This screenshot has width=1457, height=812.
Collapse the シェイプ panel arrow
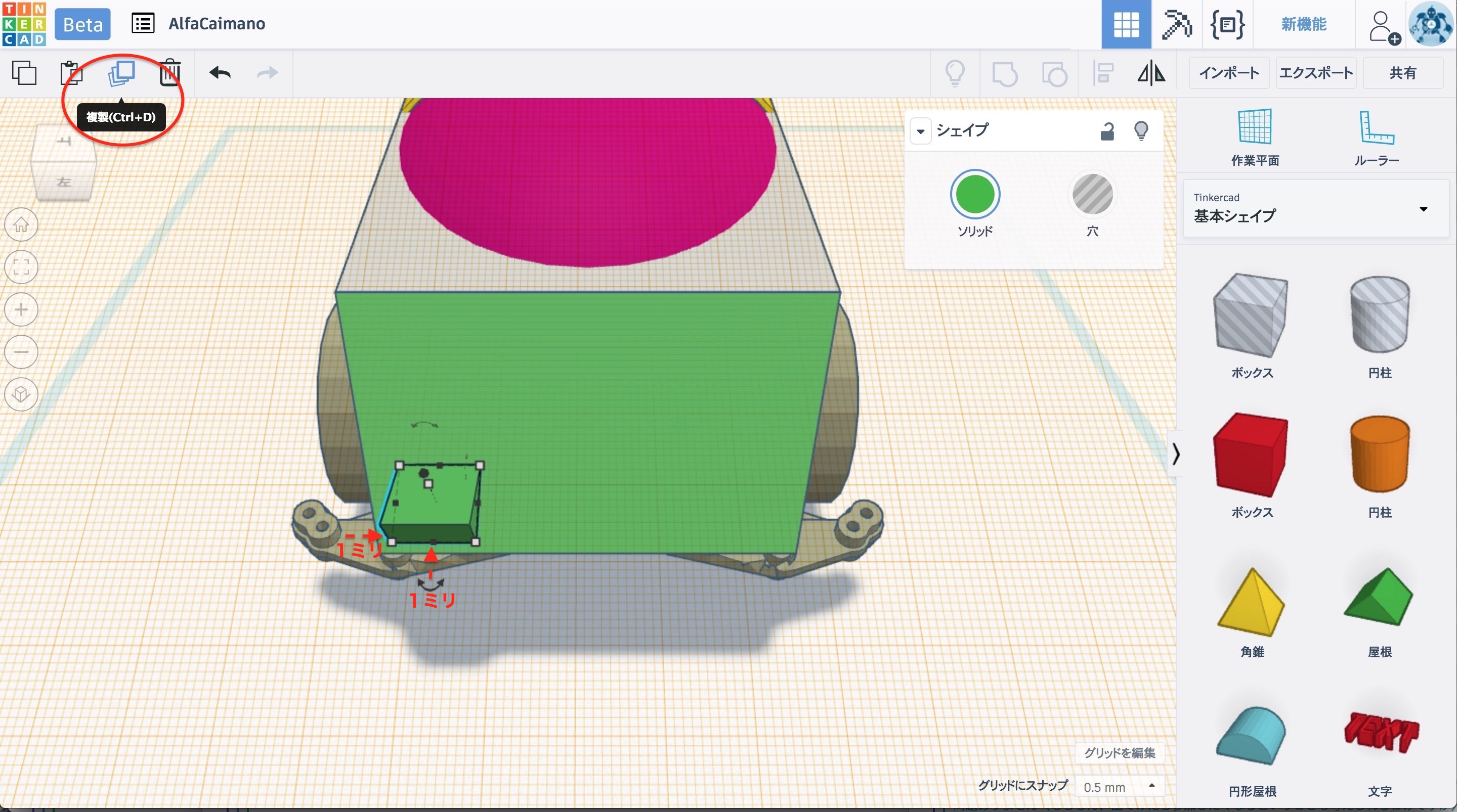pyautogui.click(x=920, y=132)
